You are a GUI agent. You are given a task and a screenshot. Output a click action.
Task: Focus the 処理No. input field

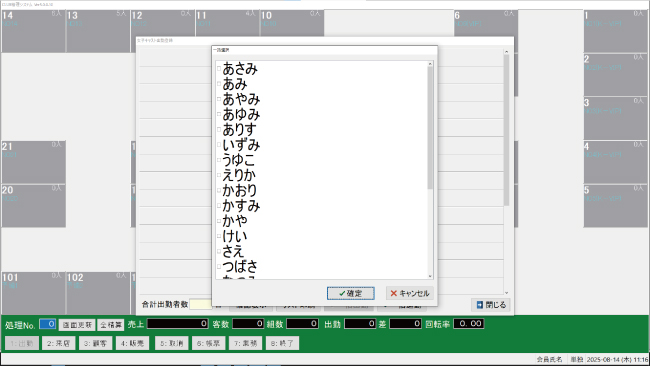48,324
